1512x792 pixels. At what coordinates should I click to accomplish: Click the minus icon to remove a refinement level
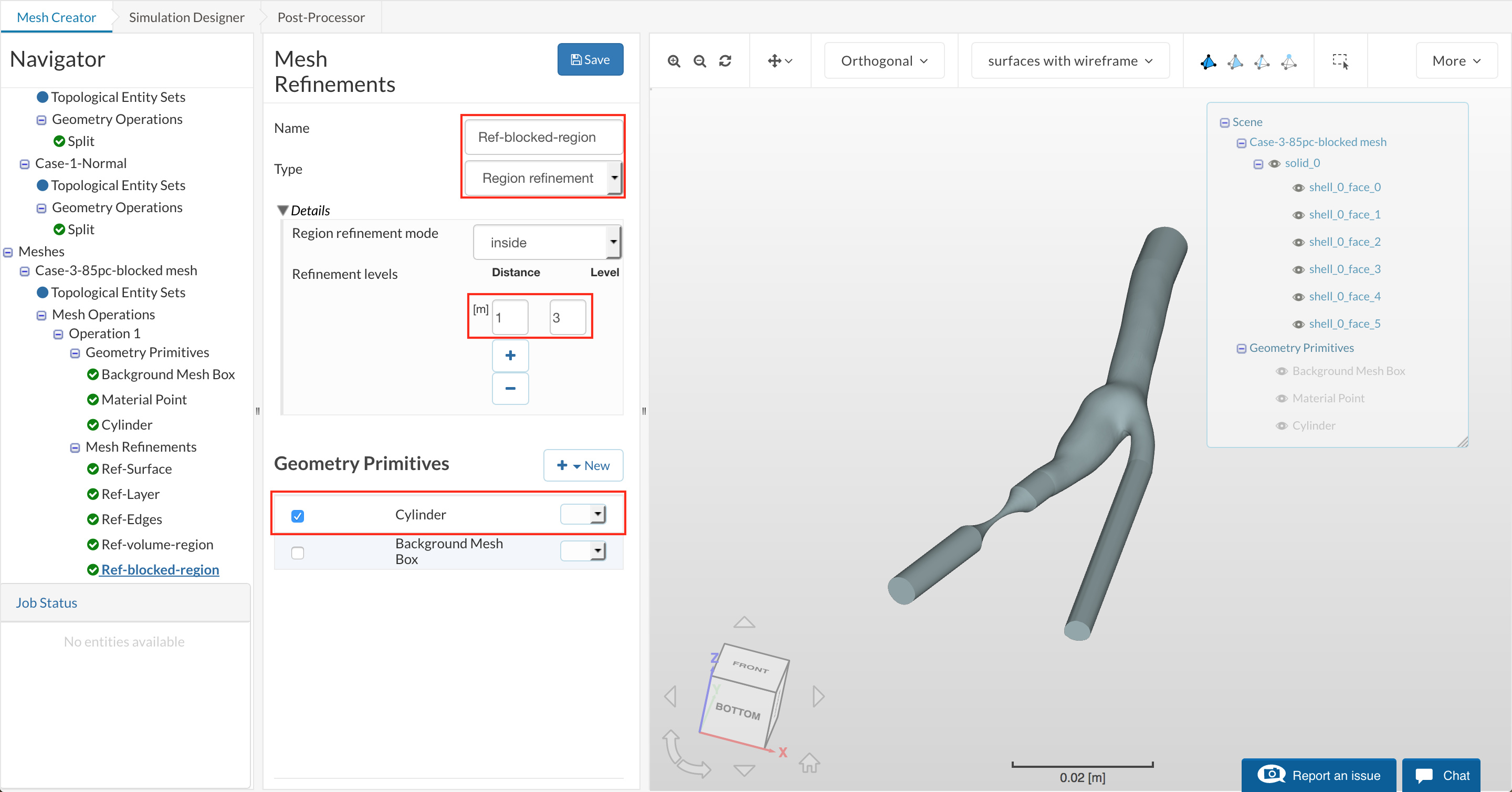(x=510, y=388)
